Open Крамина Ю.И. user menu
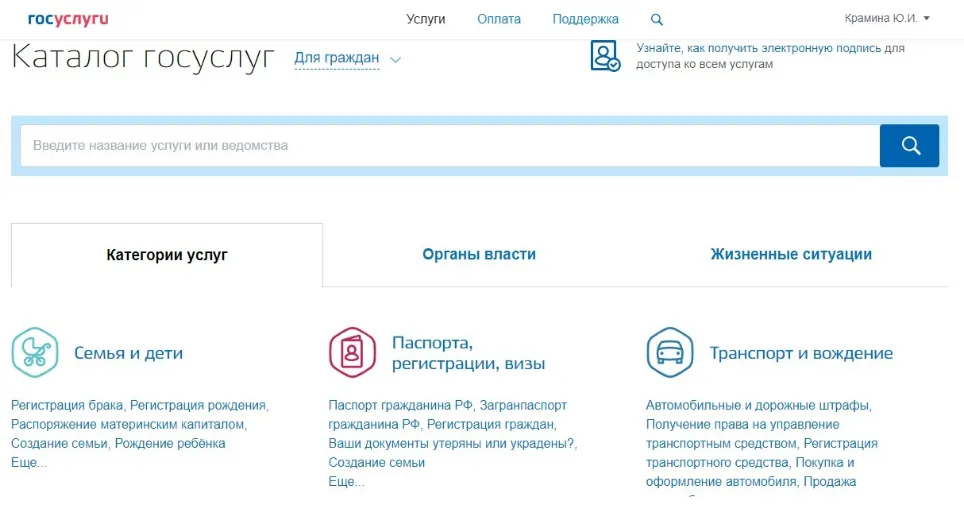The image size is (964, 506). pyautogui.click(x=887, y=18)
